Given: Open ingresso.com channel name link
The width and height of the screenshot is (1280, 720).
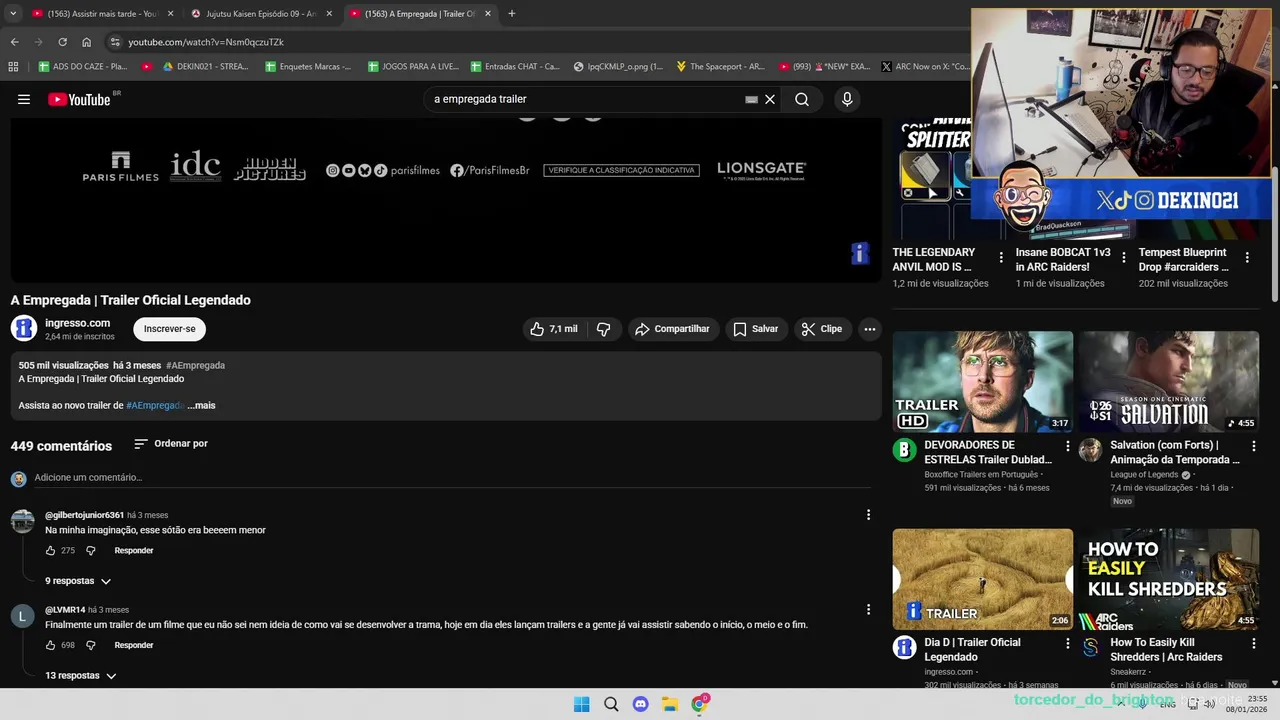Looking at the screenshot, I should click(77, 323).
